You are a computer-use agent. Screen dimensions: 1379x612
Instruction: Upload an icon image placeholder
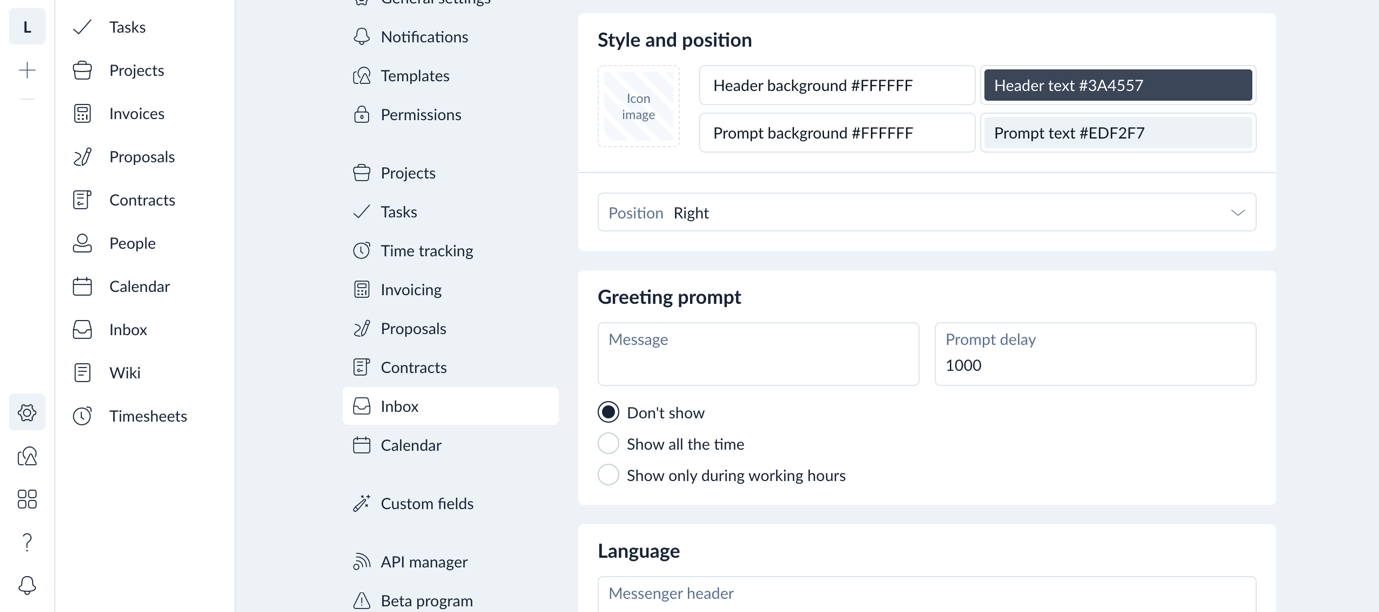tap(638, 107)
